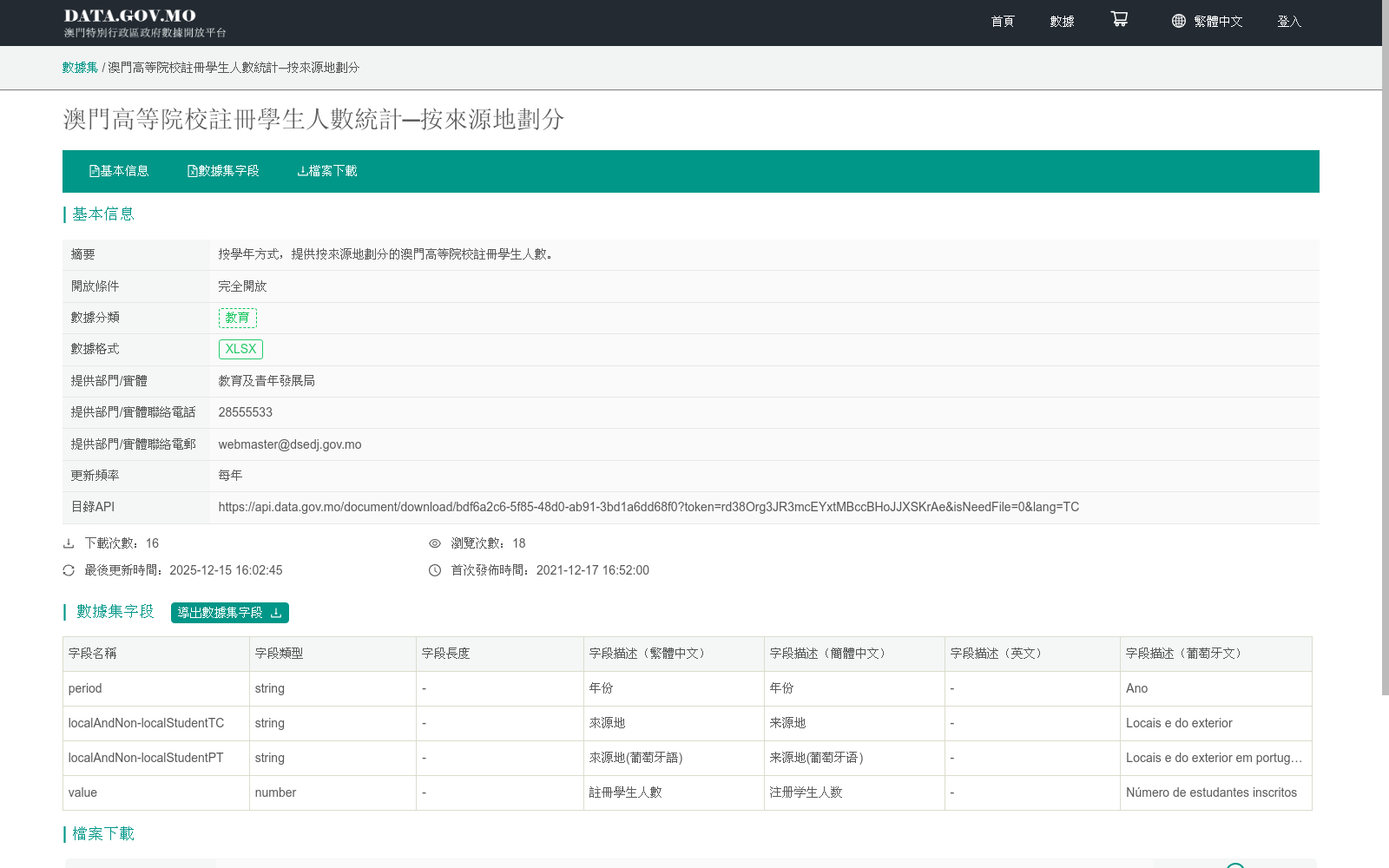Click the XLSX format tag
Image resolution: width=1389 pixels, height=868 pixels.
[x=240, y=349]
